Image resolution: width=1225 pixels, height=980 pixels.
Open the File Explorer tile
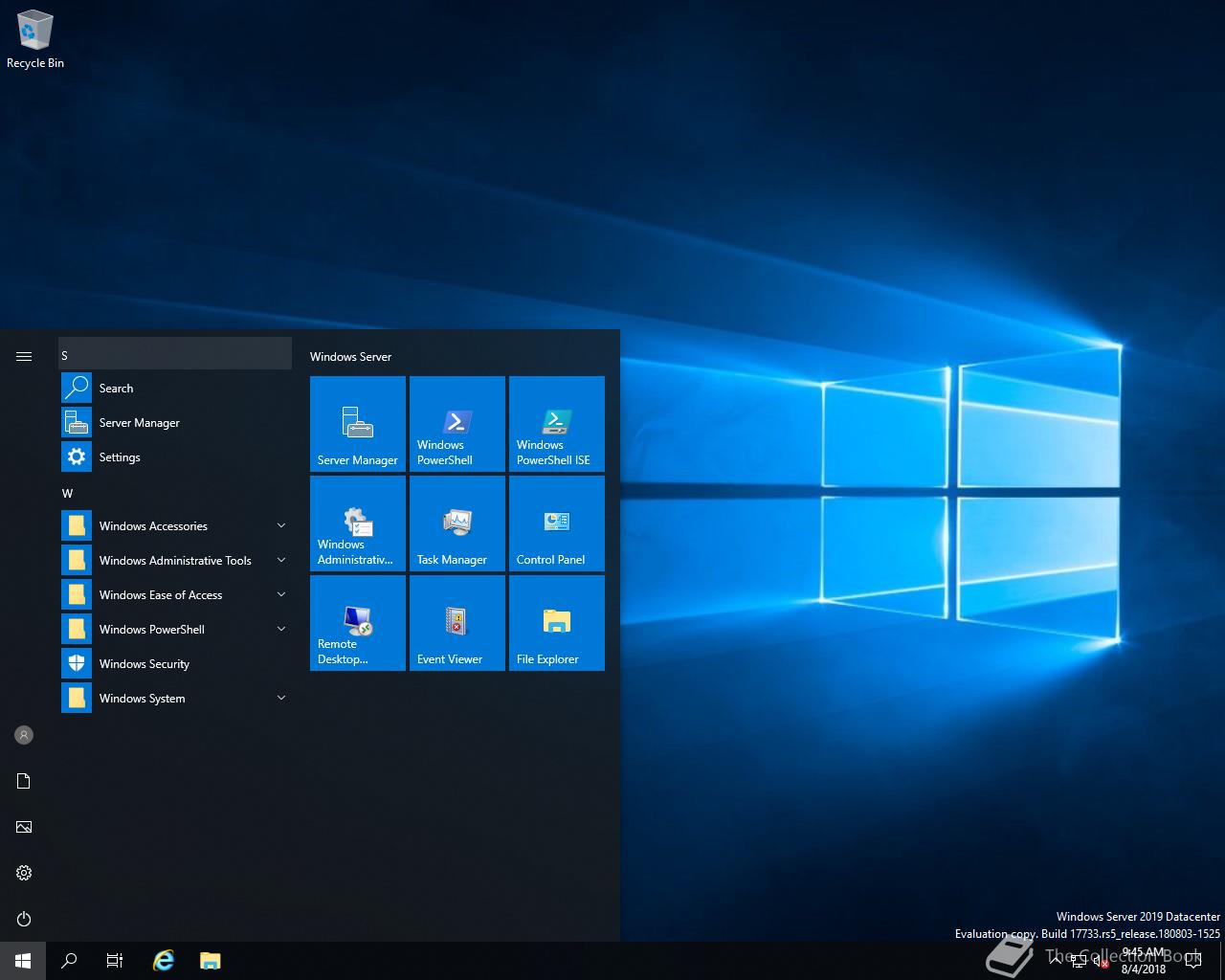pyautogui.click(x=557, y=623)
